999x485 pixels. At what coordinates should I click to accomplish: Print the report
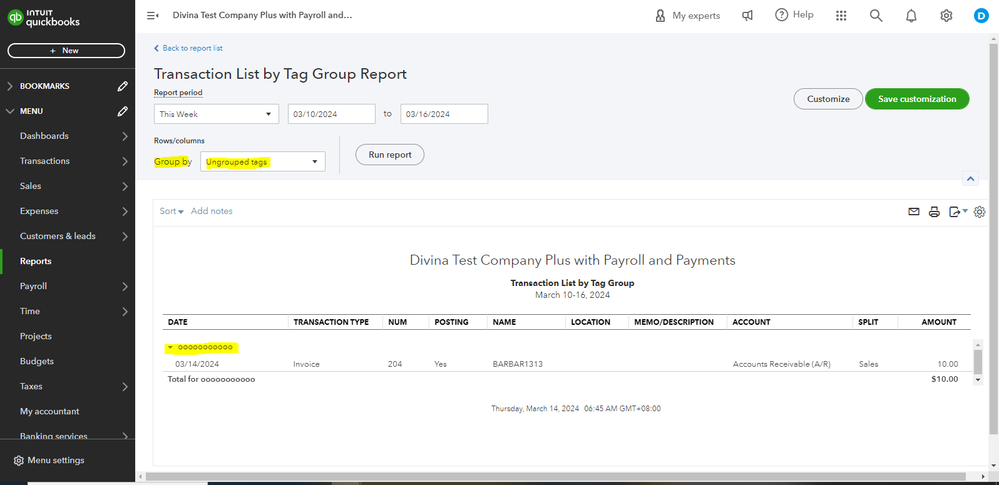(x=934, y=212)
